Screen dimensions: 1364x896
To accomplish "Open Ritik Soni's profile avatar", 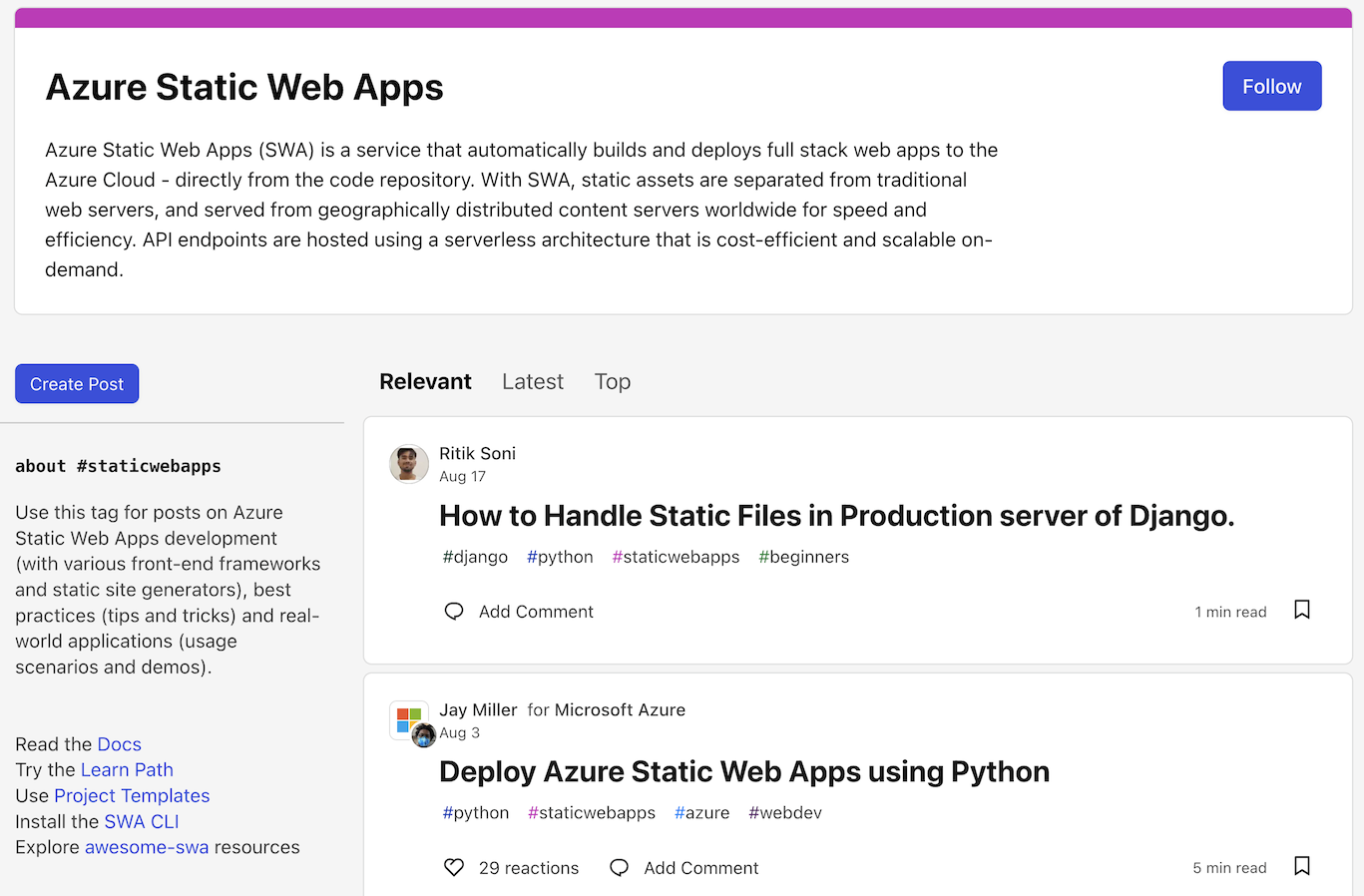I will 409,464.
